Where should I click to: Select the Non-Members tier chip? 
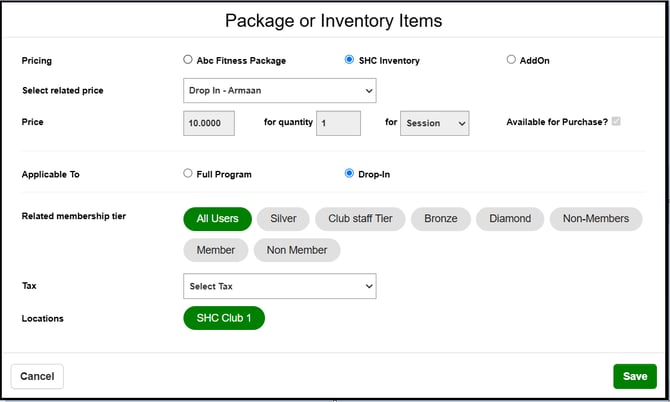tap(596, 219)
